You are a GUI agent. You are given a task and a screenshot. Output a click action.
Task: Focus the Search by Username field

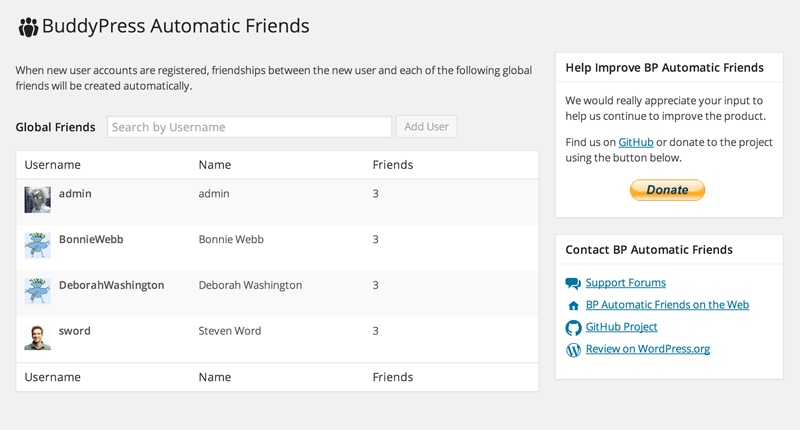click(249, 127)
